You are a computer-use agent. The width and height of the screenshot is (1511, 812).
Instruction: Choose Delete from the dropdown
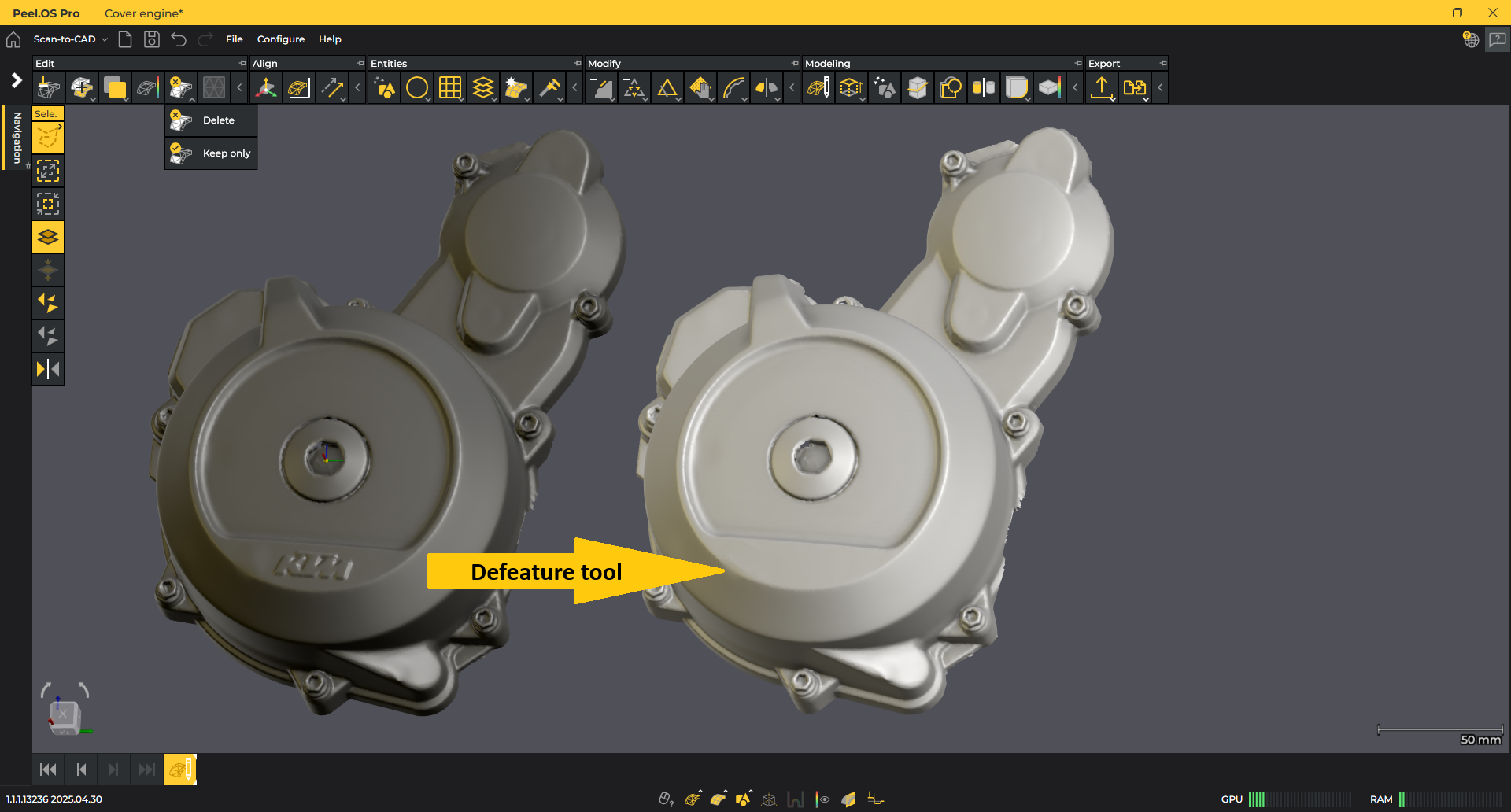point(211,120)
